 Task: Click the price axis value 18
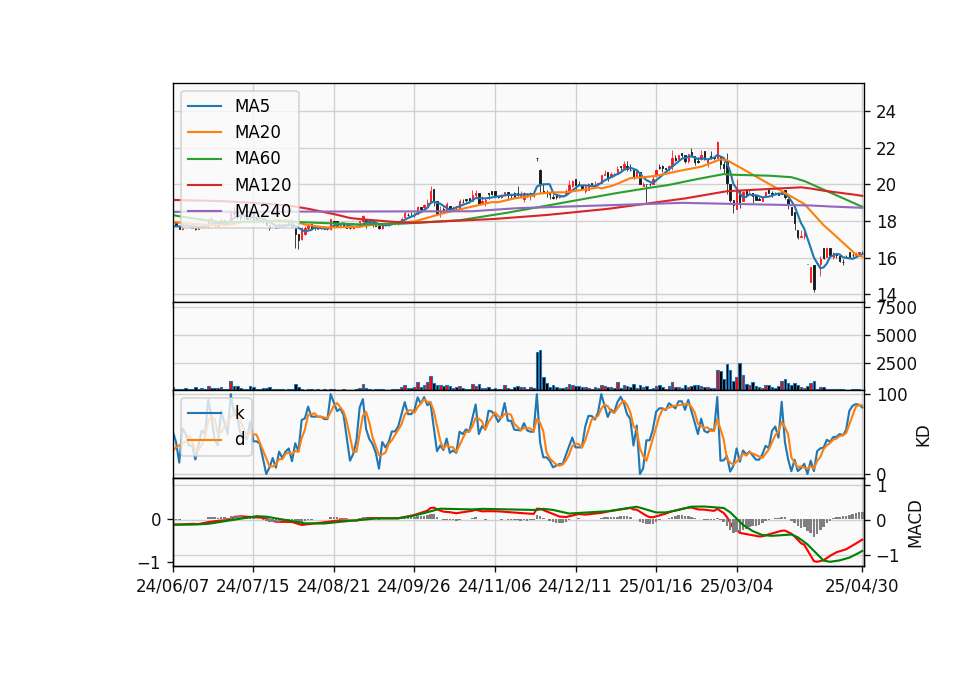[886, 222]
